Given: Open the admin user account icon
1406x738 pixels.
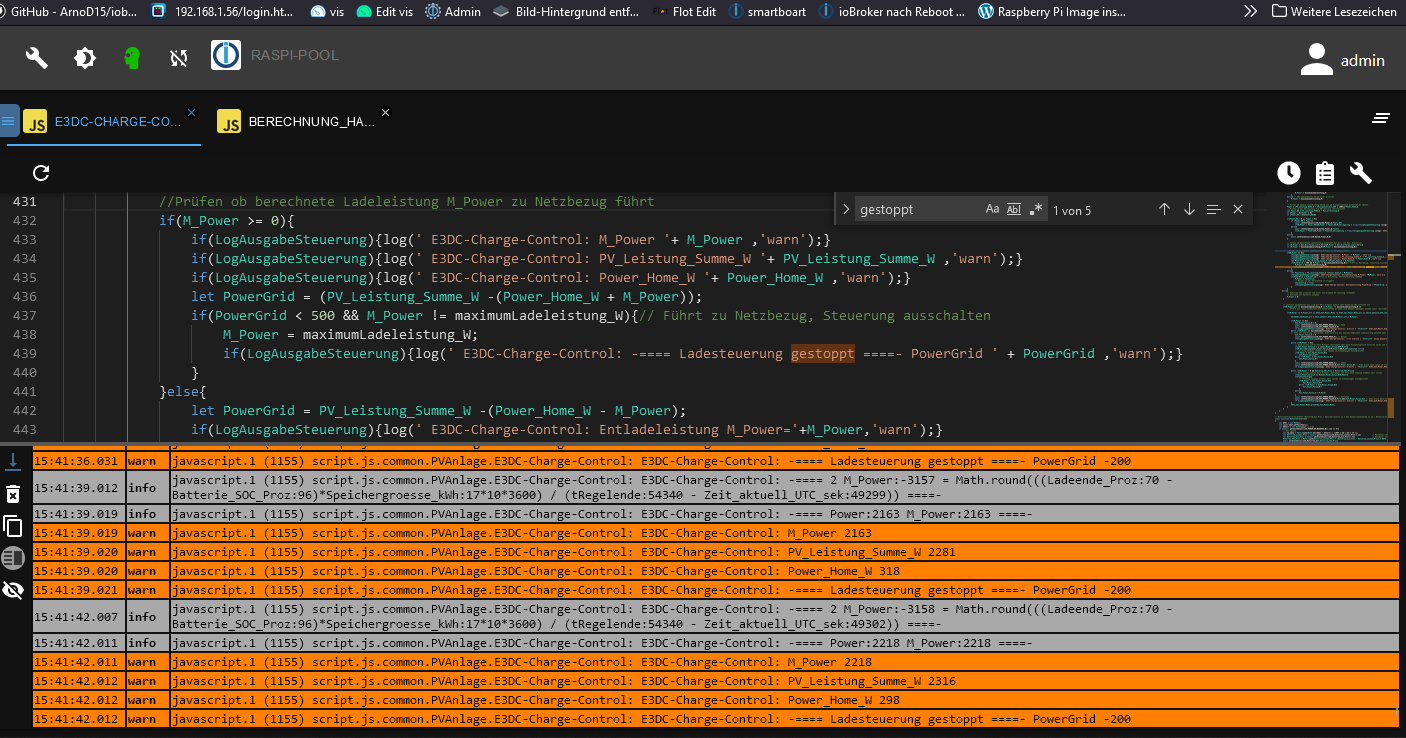Looking at the screenshot, I should pos(1317,60).
